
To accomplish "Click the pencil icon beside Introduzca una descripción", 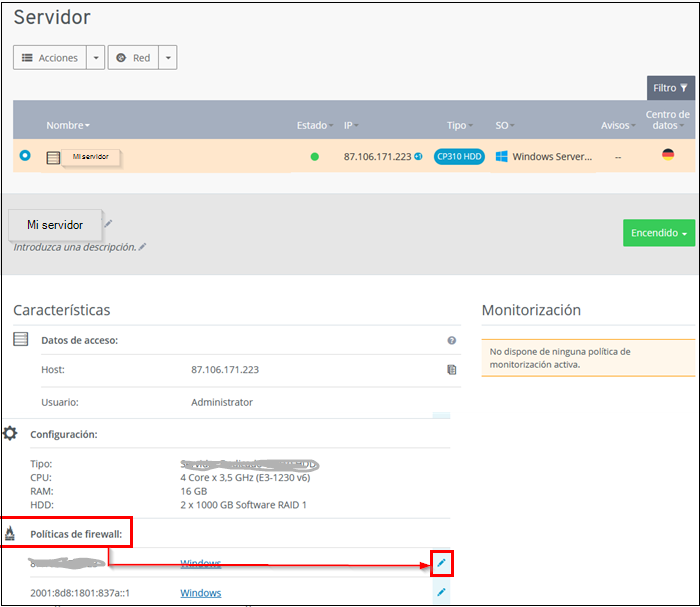I will point(142,247).
